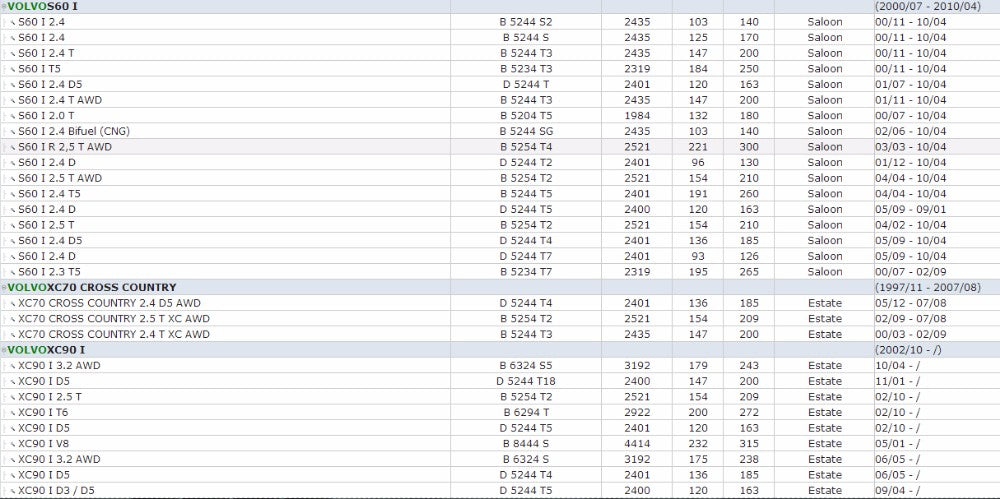Click engine code B 5234 T7
This screenshot has width=1000, height=499.
tap(526, 272)
